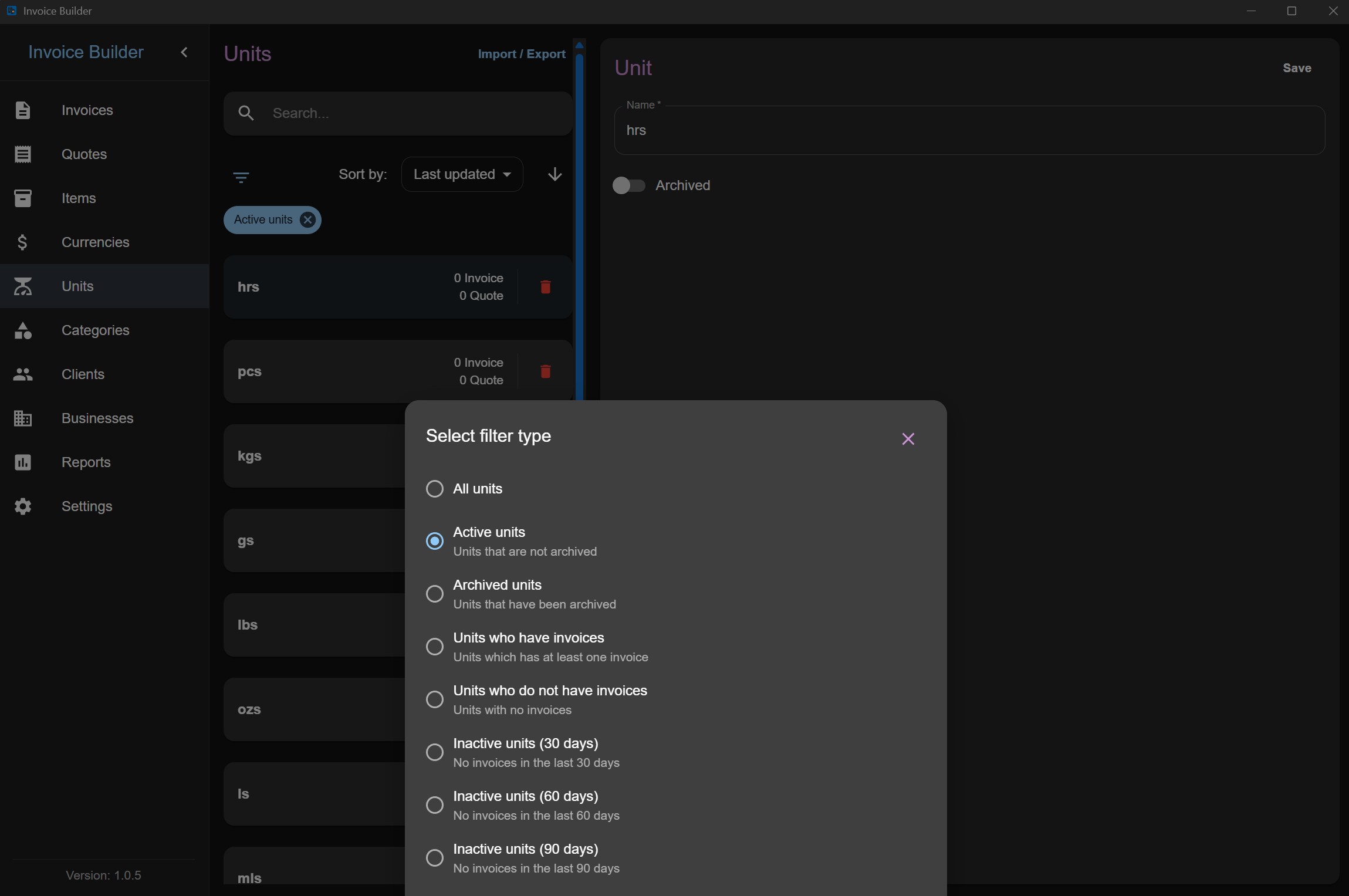1349x896 pixels.
Task: Click the Reports chart icon
Action: pos(22,462)
